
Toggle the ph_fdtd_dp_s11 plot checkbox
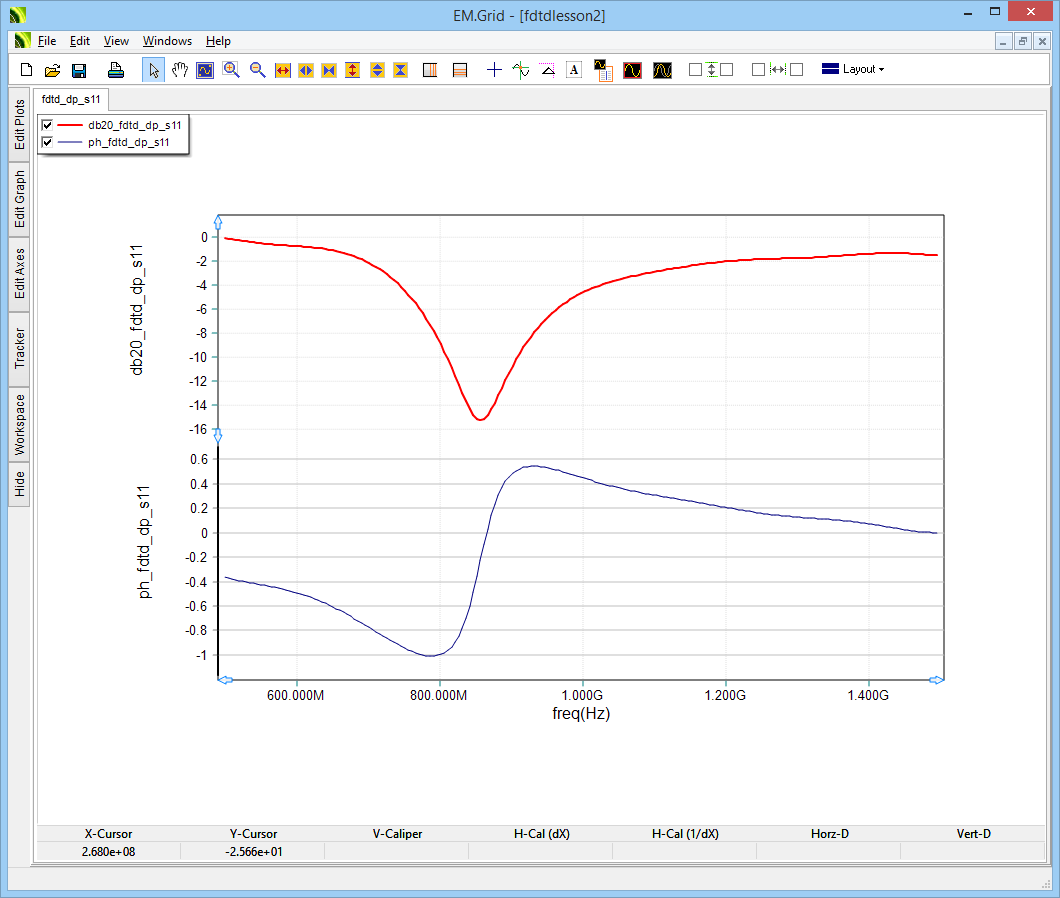coord(47,143)
